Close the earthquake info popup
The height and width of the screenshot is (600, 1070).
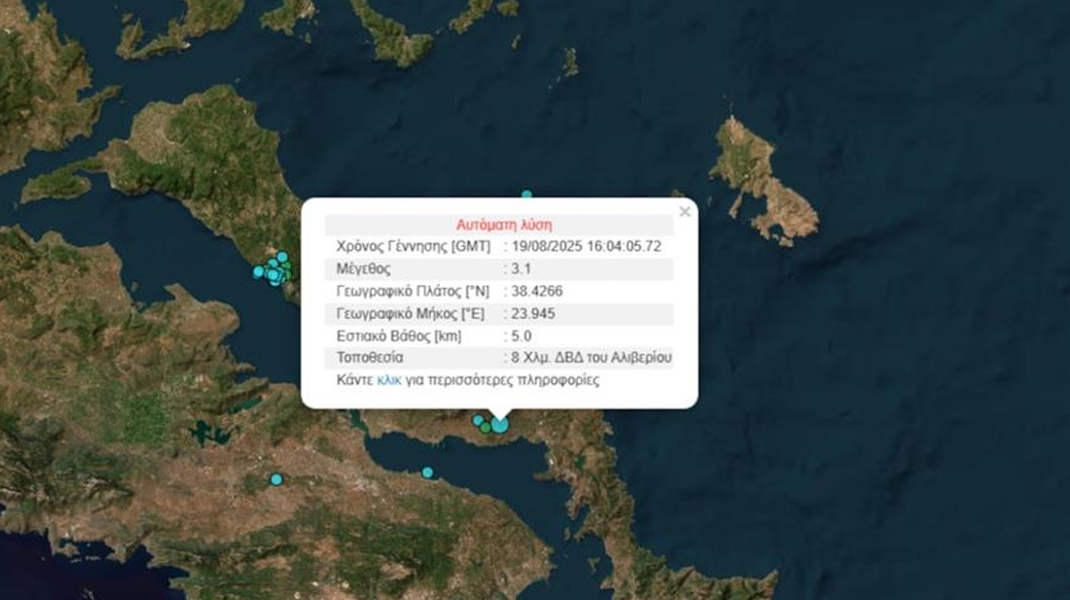(684, 212)
